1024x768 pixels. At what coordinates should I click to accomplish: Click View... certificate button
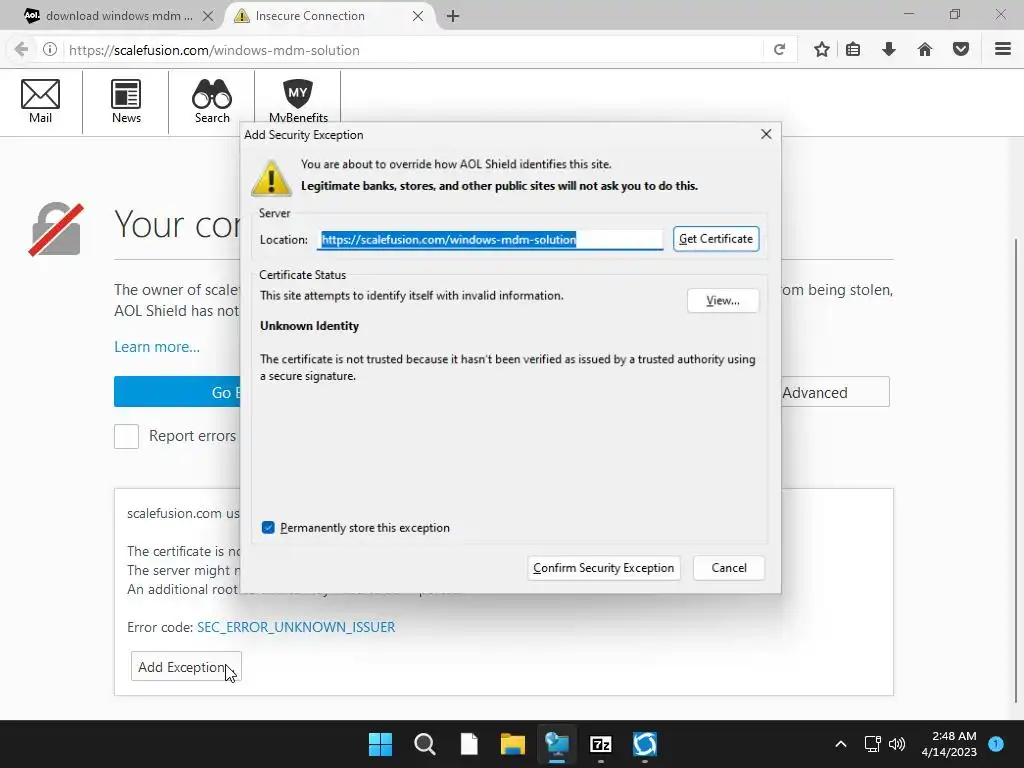(723, 300)
